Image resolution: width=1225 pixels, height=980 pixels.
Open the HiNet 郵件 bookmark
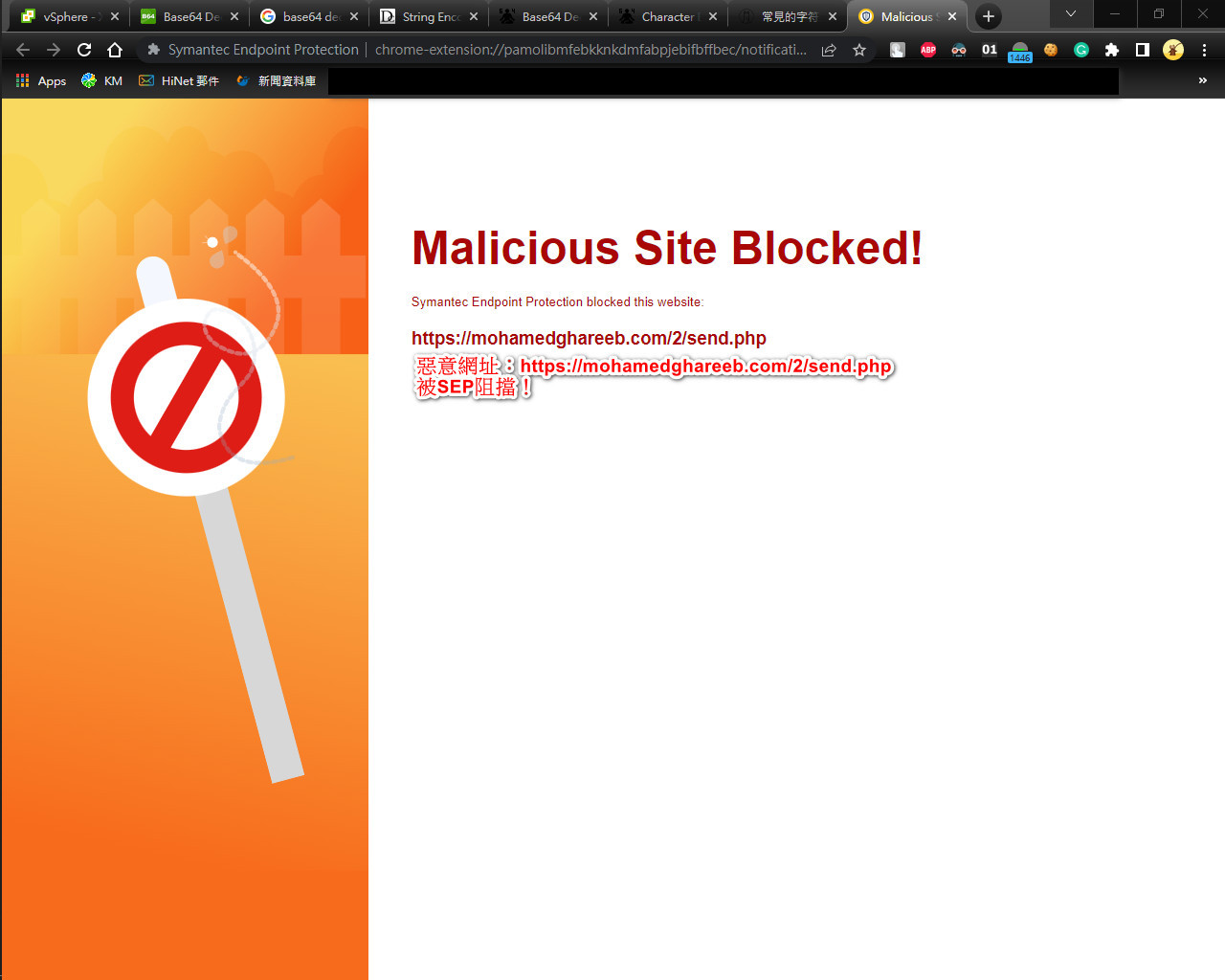click(179, 80)
